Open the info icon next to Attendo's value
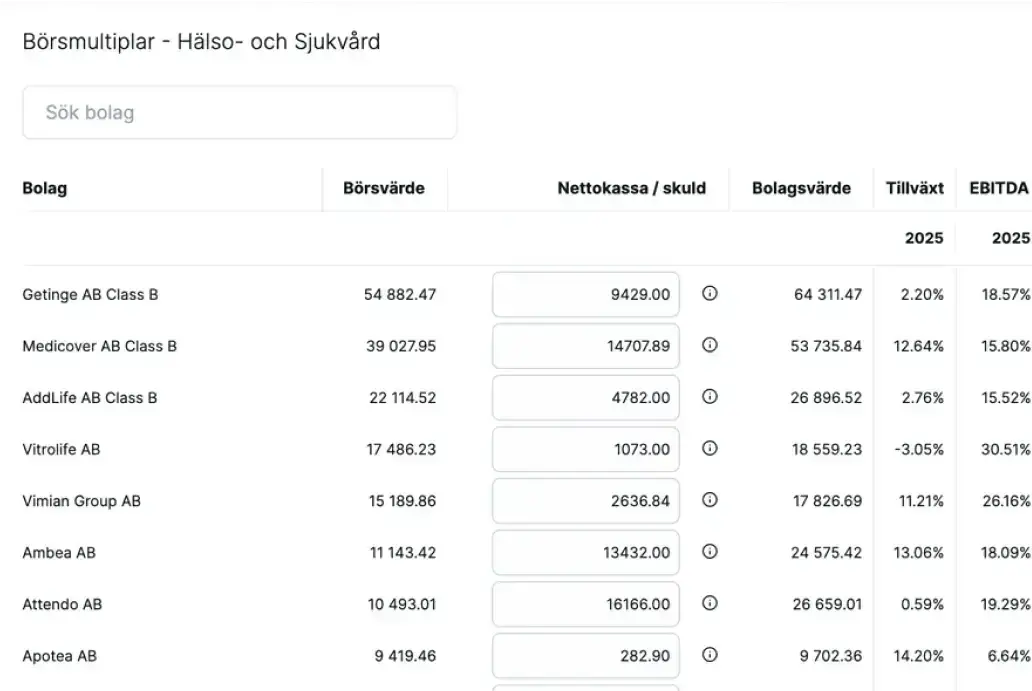 click(x=710, y=604)
